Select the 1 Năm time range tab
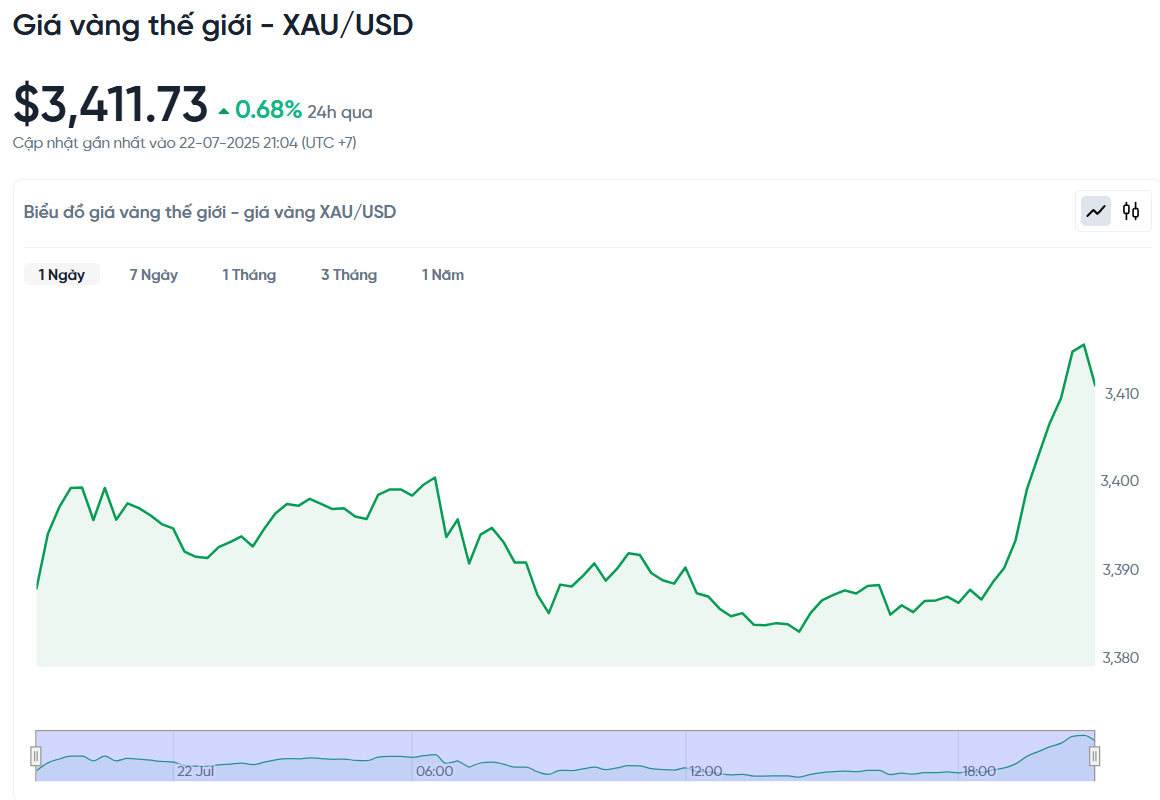The width and height of the screenshot is (1160, 800). pyautogui.click(x=443, y=275)
